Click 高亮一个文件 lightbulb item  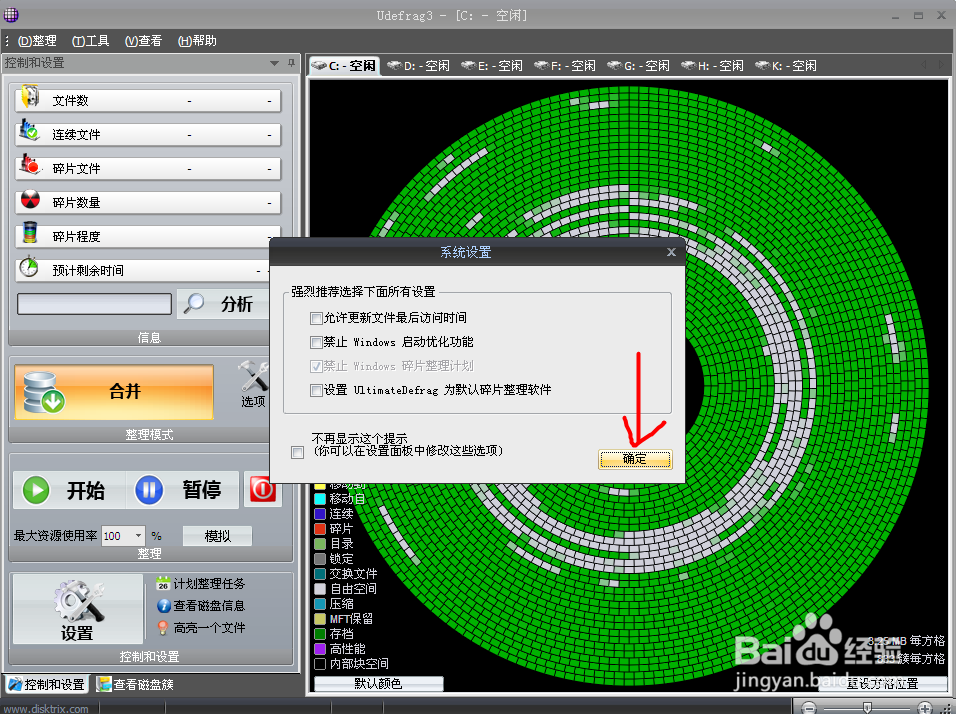pyautogui.click(x=201, y=627)
